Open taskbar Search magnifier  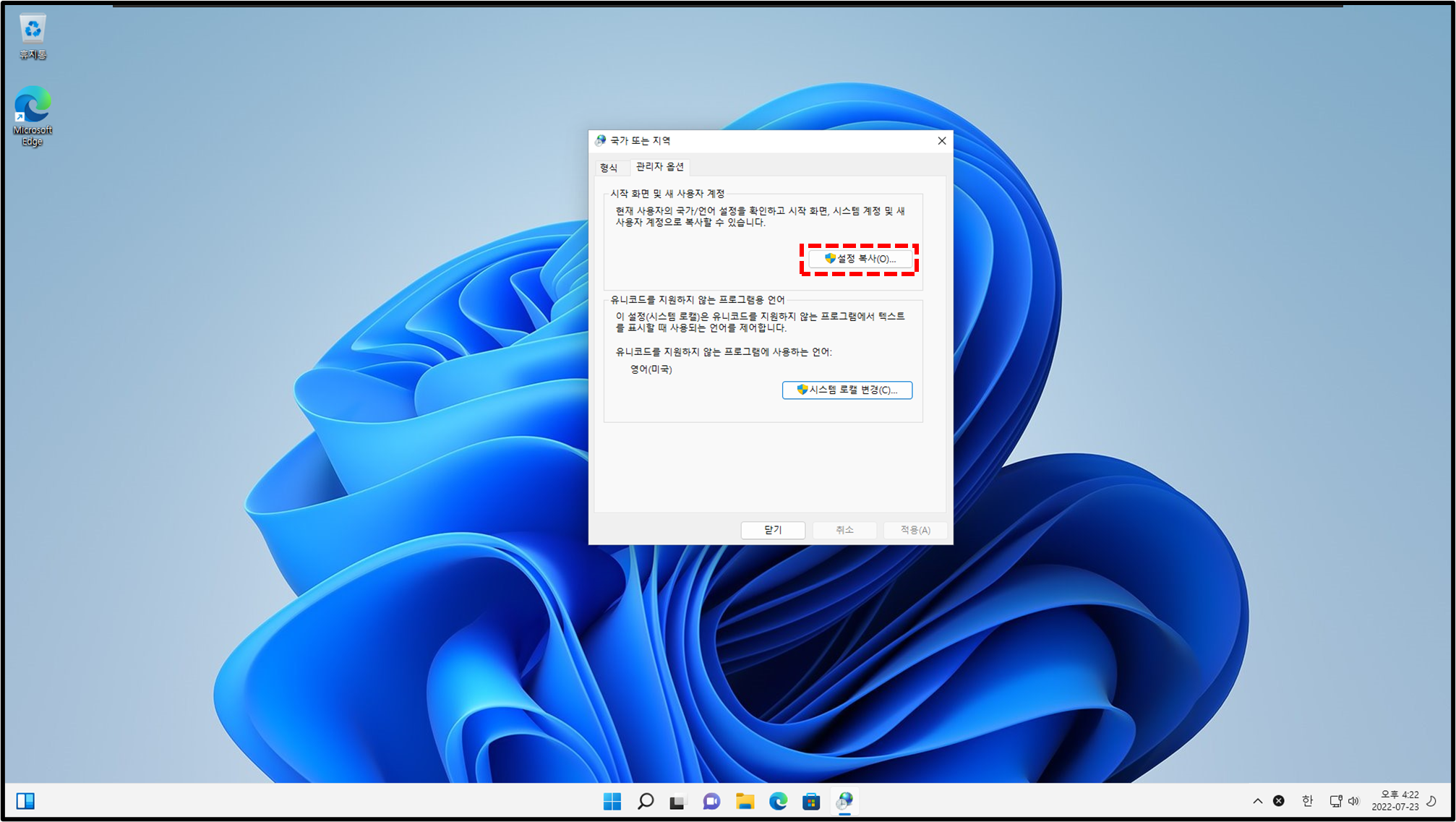[x=646, y=801]
